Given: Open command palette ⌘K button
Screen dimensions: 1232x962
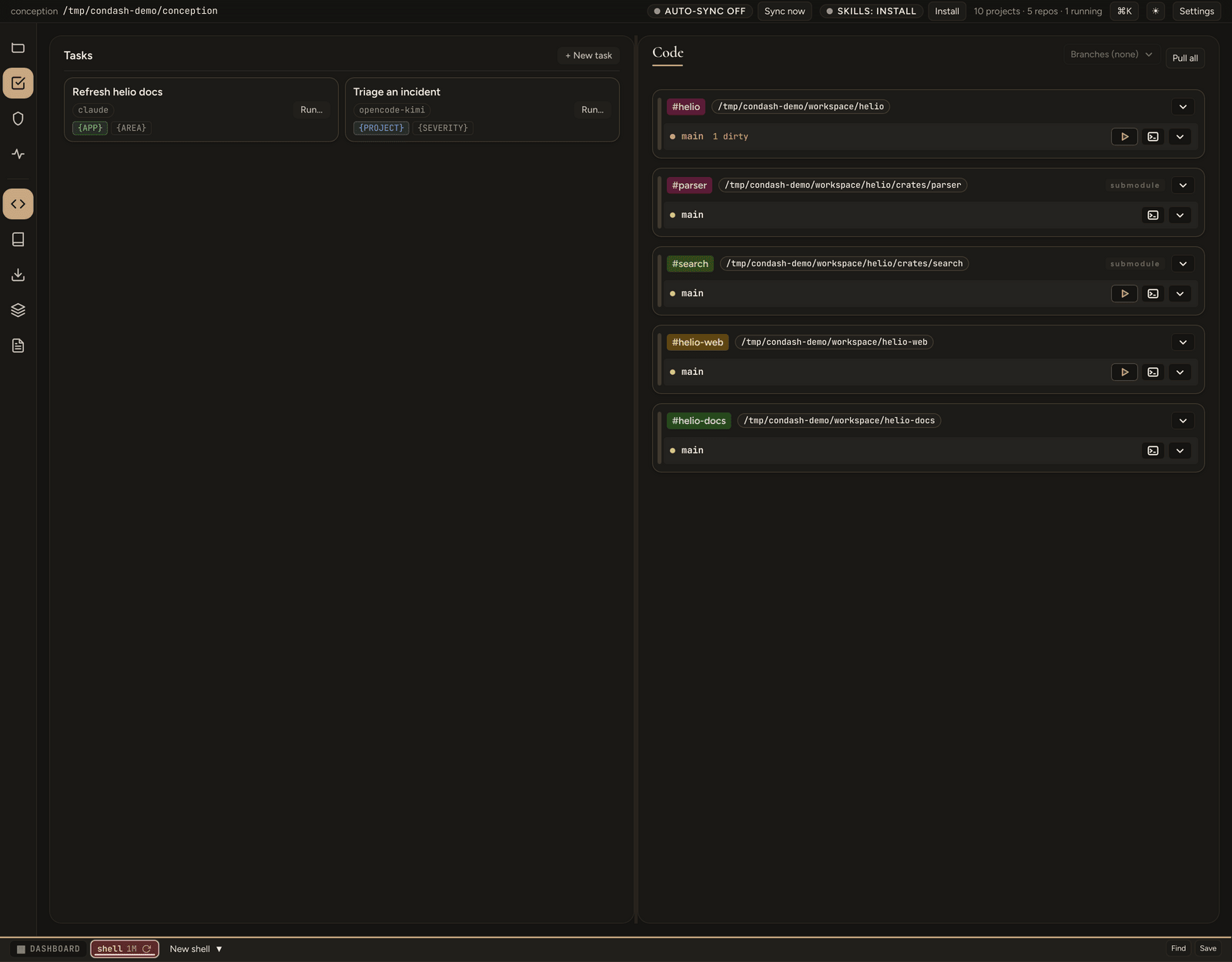Looking at the screenshot, I should 1124,11.
